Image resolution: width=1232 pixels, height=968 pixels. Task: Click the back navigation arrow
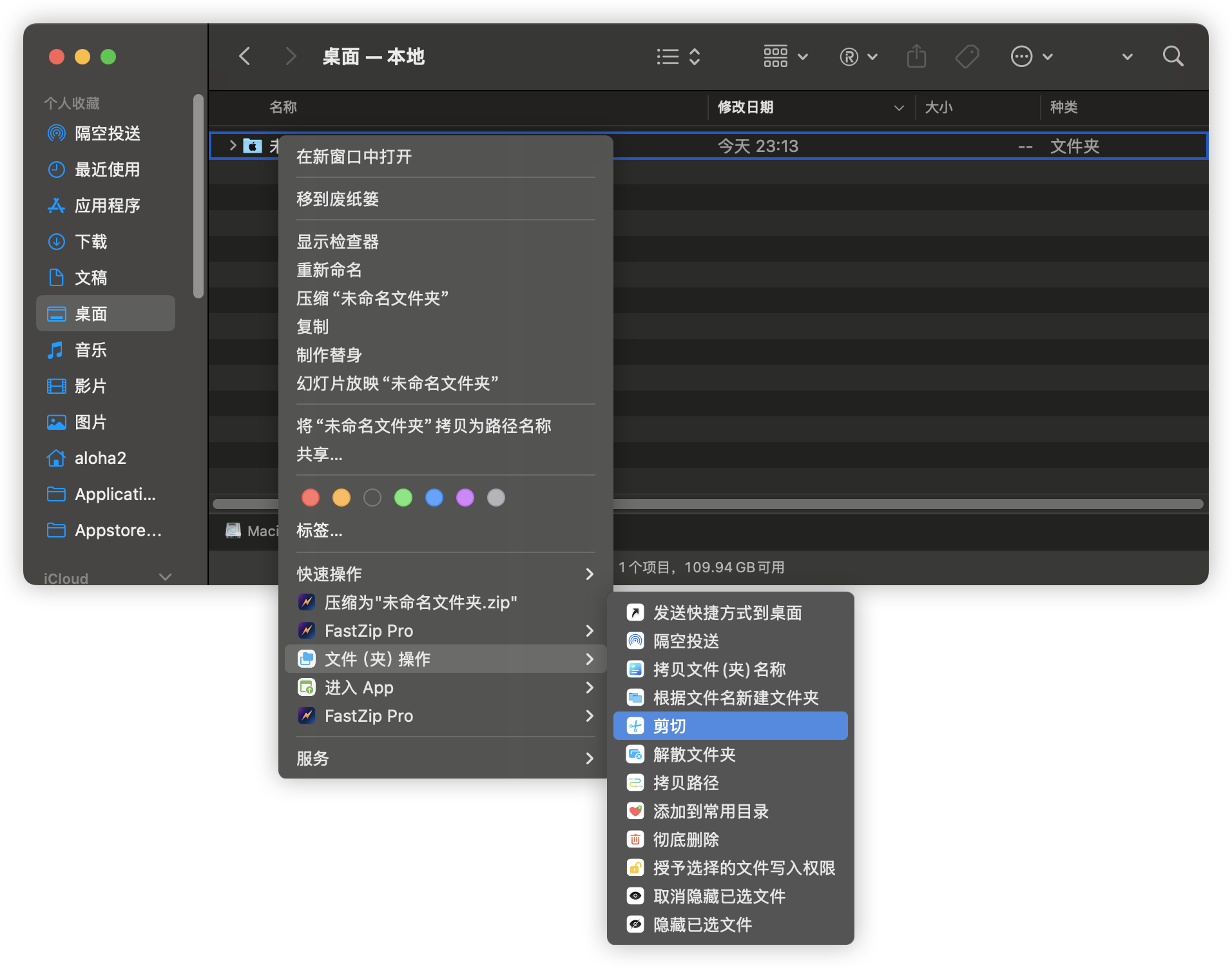coord(245,57)
